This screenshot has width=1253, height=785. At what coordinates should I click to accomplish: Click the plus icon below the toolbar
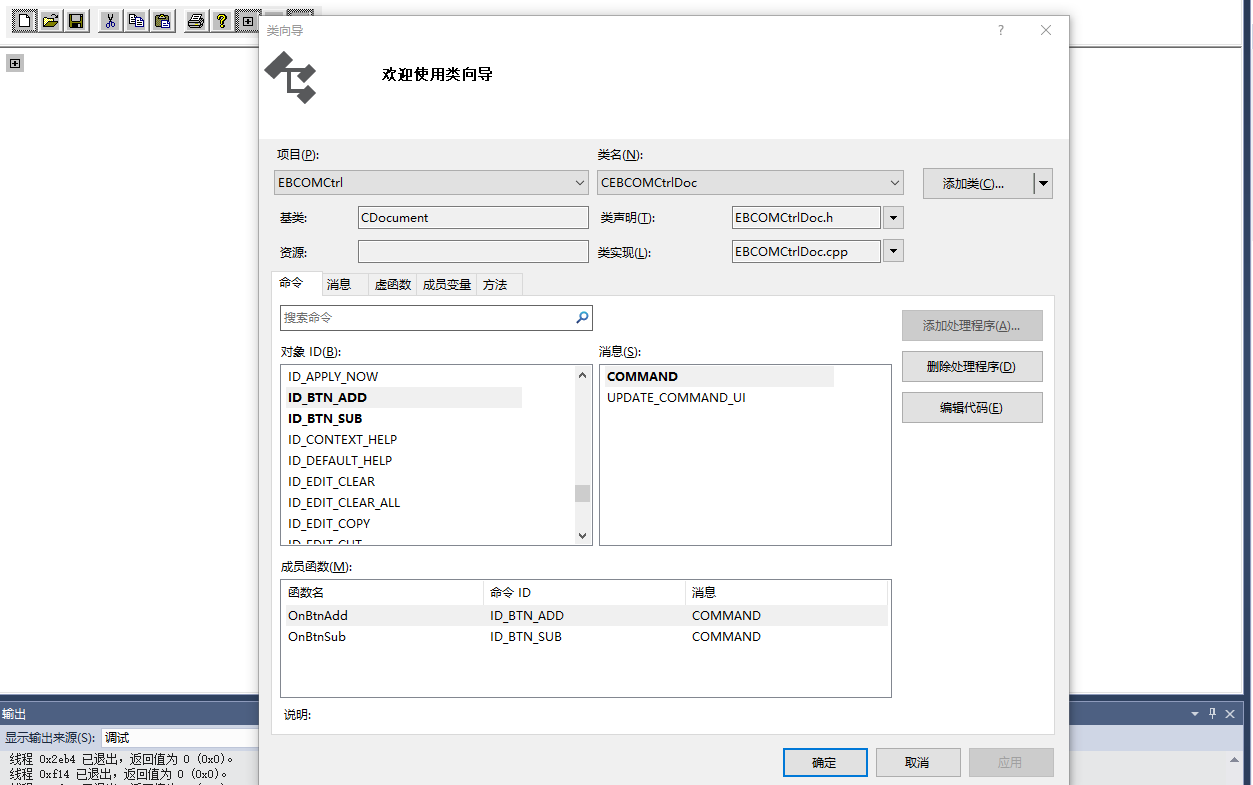click(14, 63)
